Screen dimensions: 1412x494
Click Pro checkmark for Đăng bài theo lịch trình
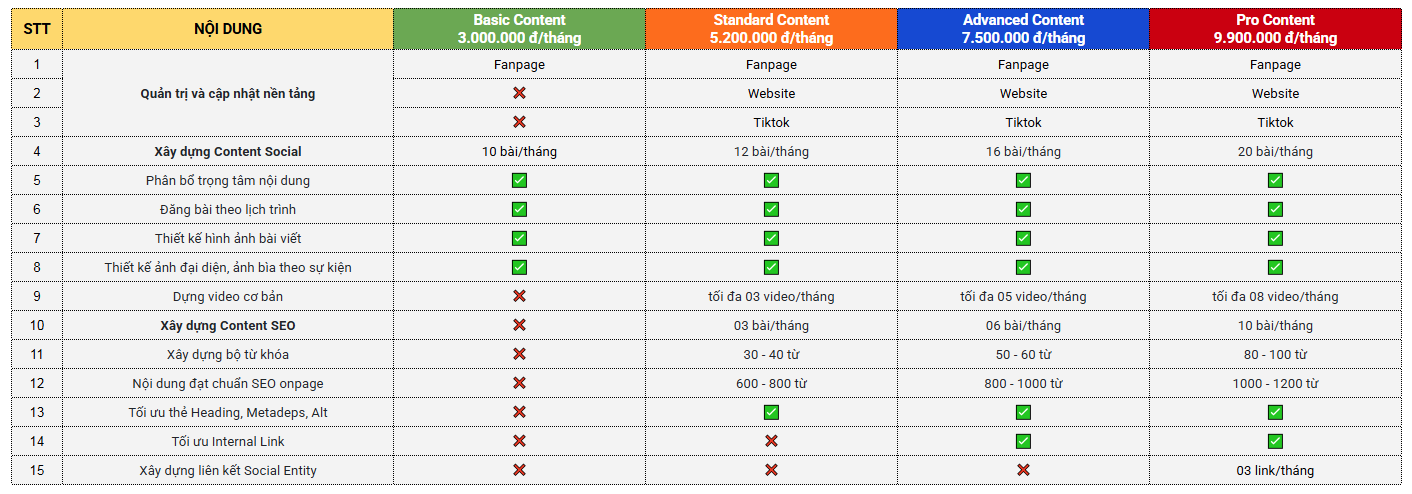(1275, 209)
